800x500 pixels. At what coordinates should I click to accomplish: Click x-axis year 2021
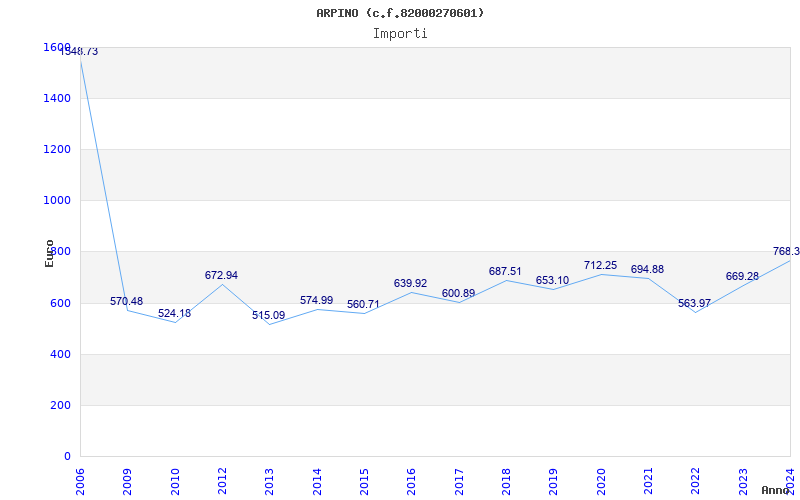pyautogui.click(x=648, y=481)
